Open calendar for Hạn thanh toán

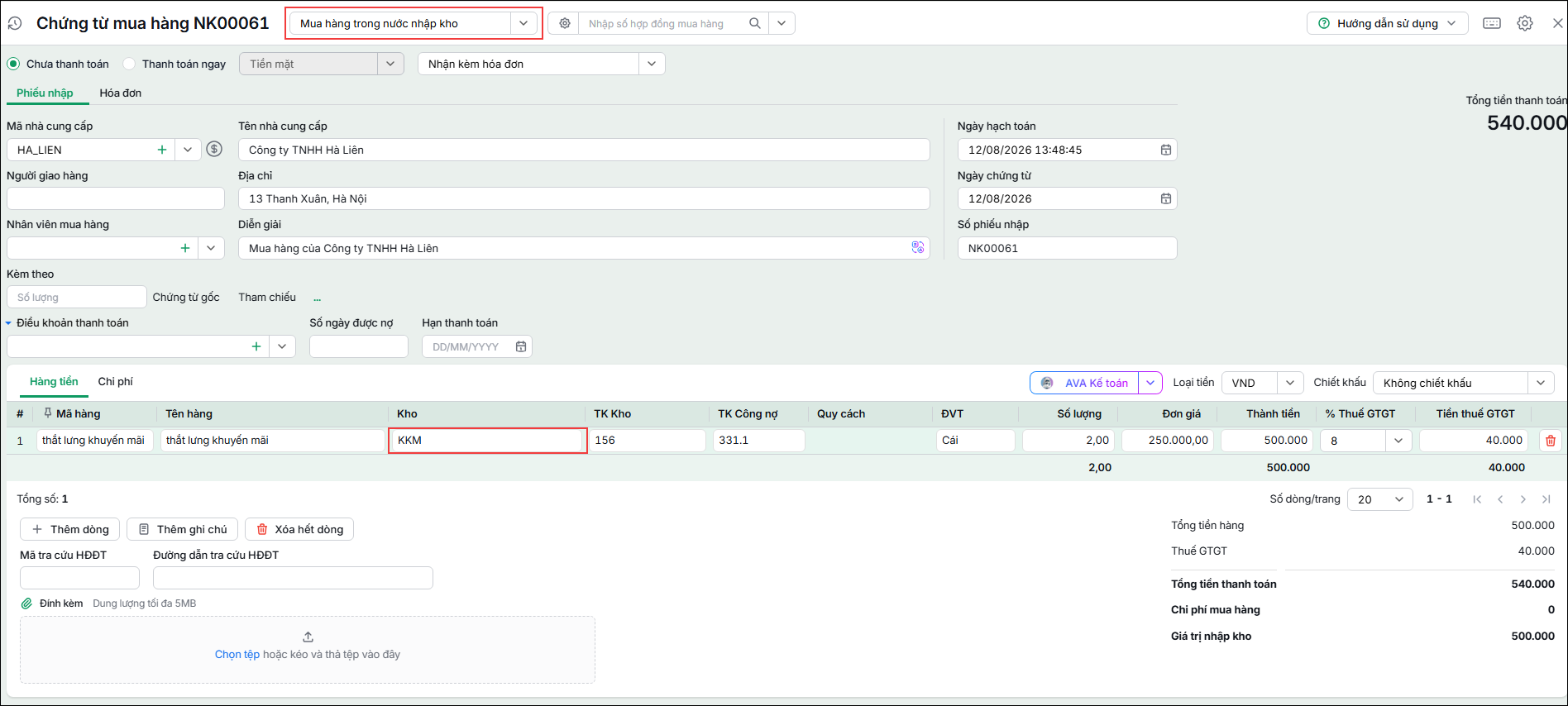[x=521, y=346]
